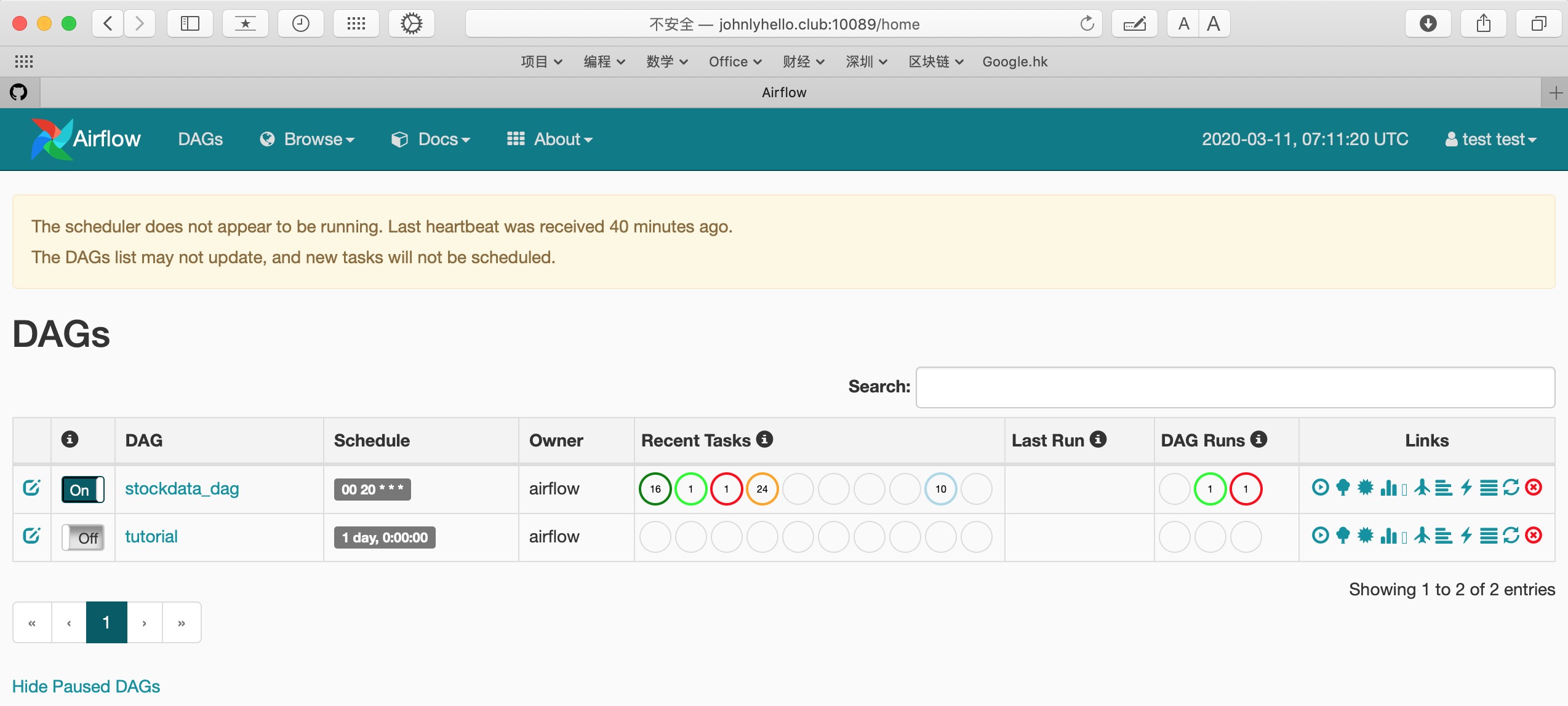Screen dimensions: 1568x706
Task: Open Task Duration bar chart for stockdata_dag
Action: [1388, 488]
